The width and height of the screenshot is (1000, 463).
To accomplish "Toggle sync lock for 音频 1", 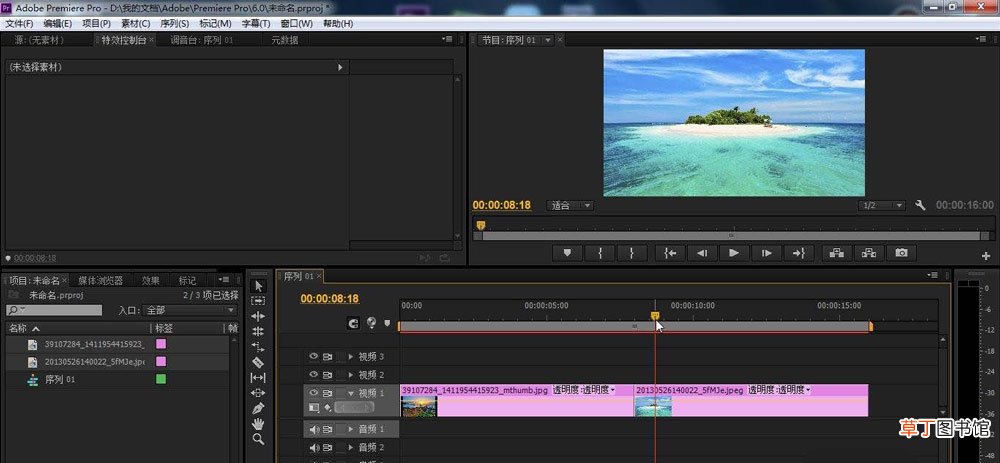I will pos(328,429).
